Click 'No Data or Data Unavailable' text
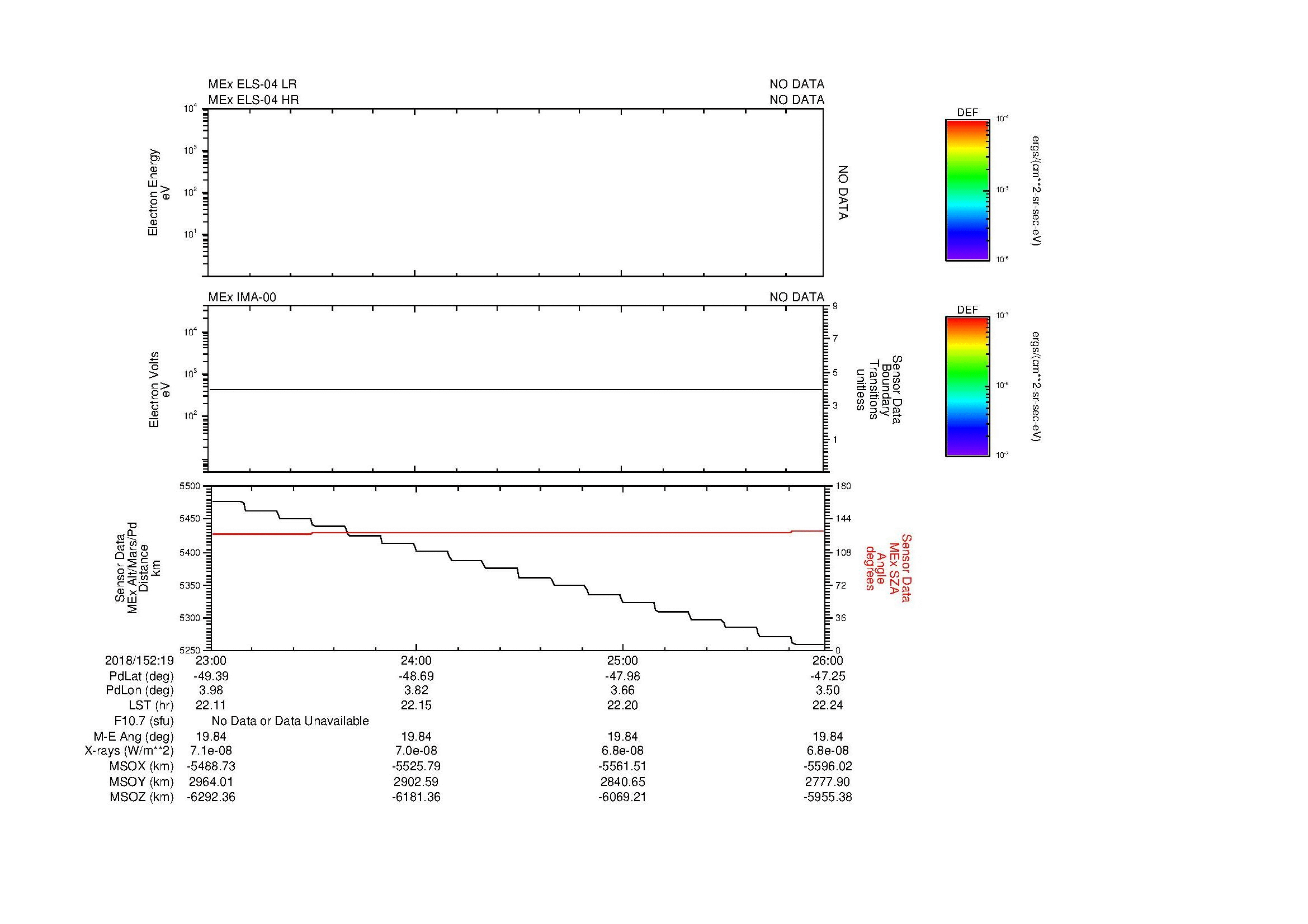 290,721
